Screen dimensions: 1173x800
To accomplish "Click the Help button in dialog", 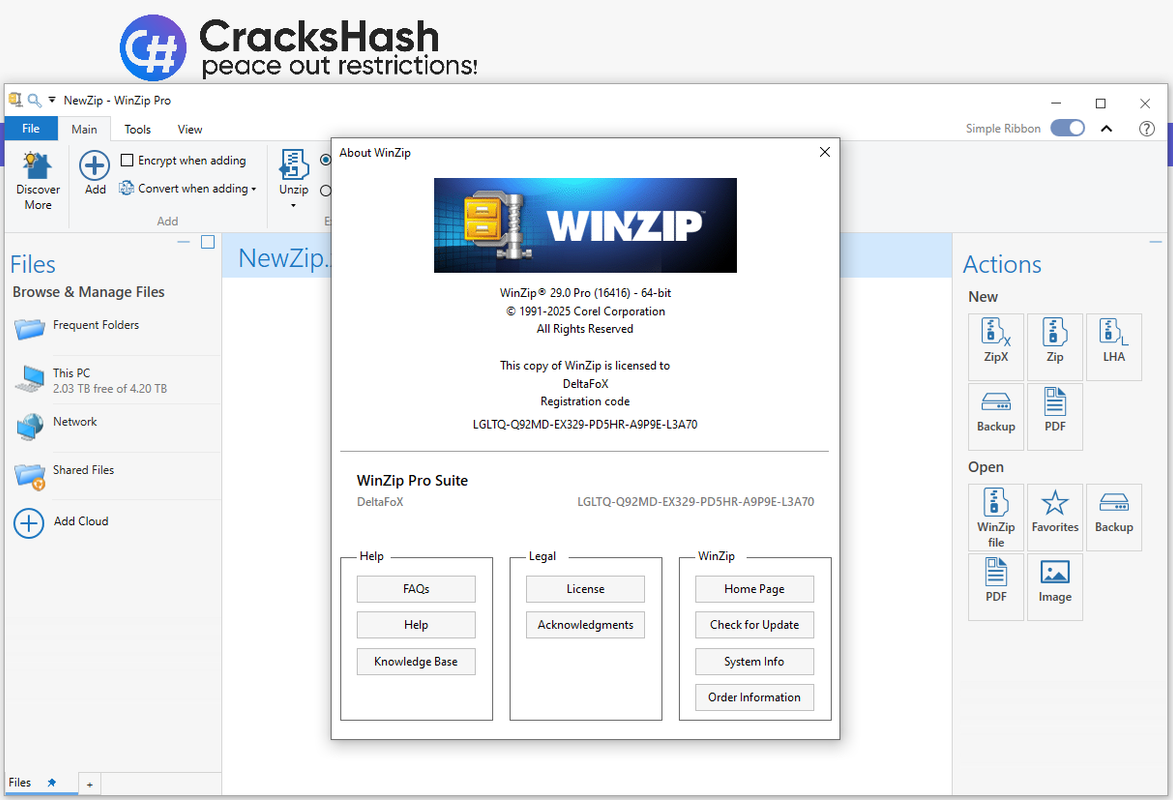I will click(x=416, y=625).
